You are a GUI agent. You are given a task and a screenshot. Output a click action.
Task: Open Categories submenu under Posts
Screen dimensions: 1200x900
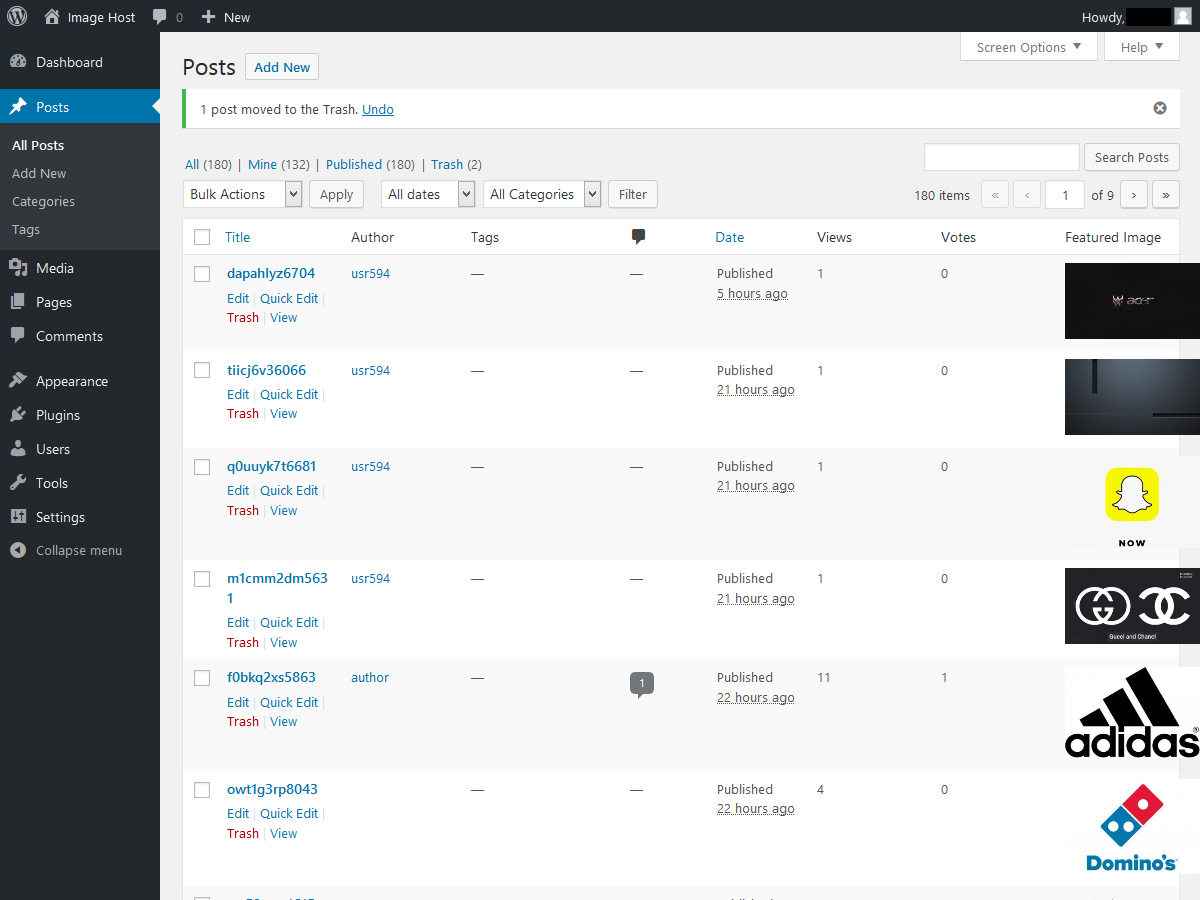43,201
